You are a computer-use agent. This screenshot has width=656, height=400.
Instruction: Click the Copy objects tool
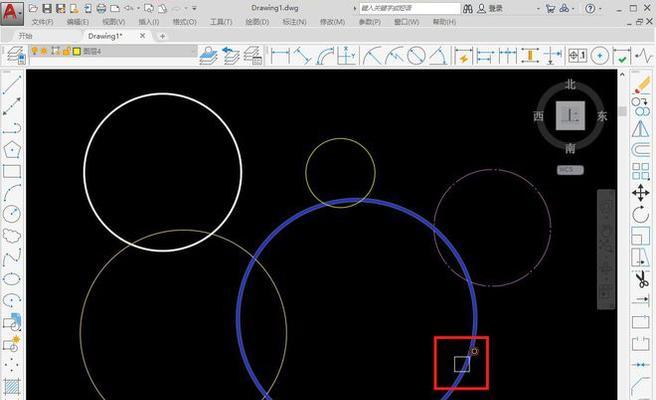[x=641, y=107]
